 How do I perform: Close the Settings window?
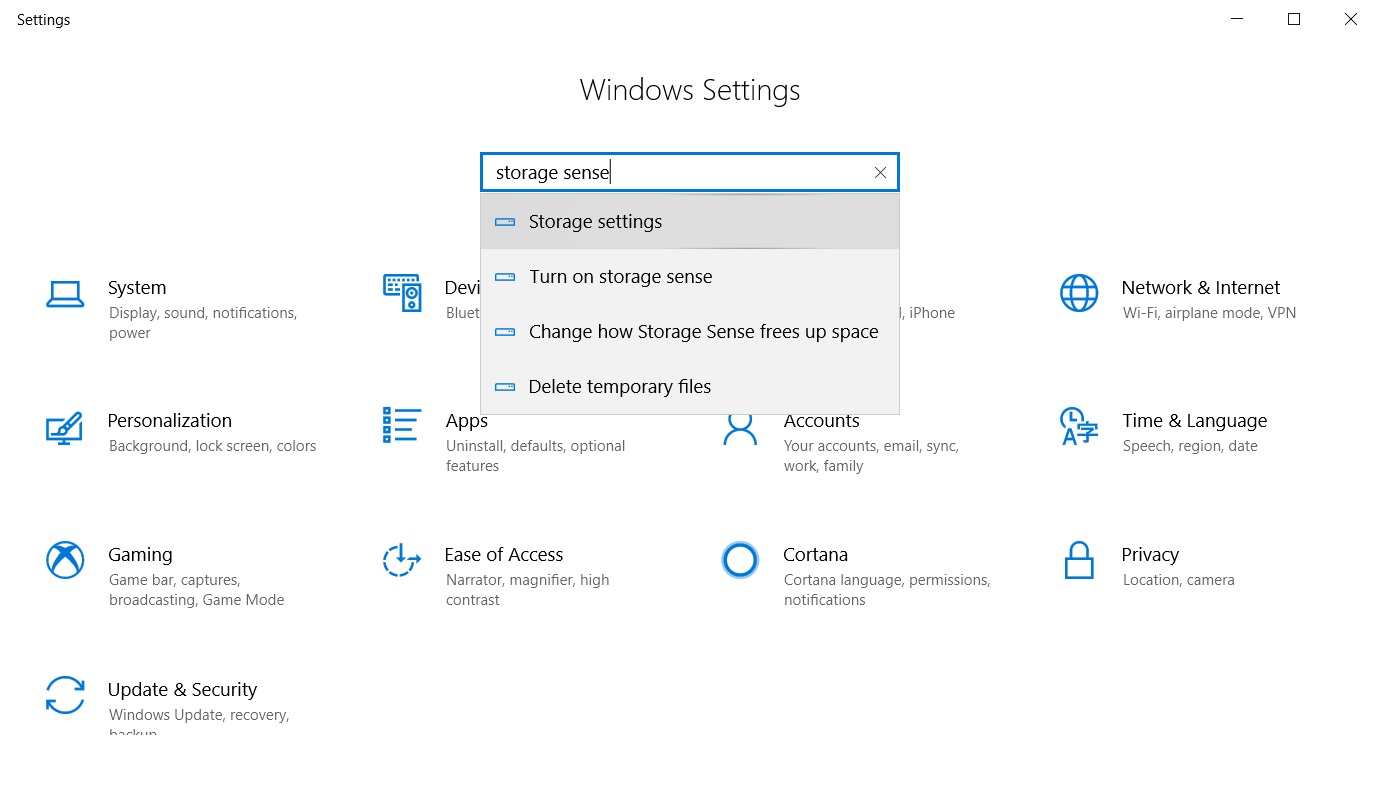[1350, 19]
